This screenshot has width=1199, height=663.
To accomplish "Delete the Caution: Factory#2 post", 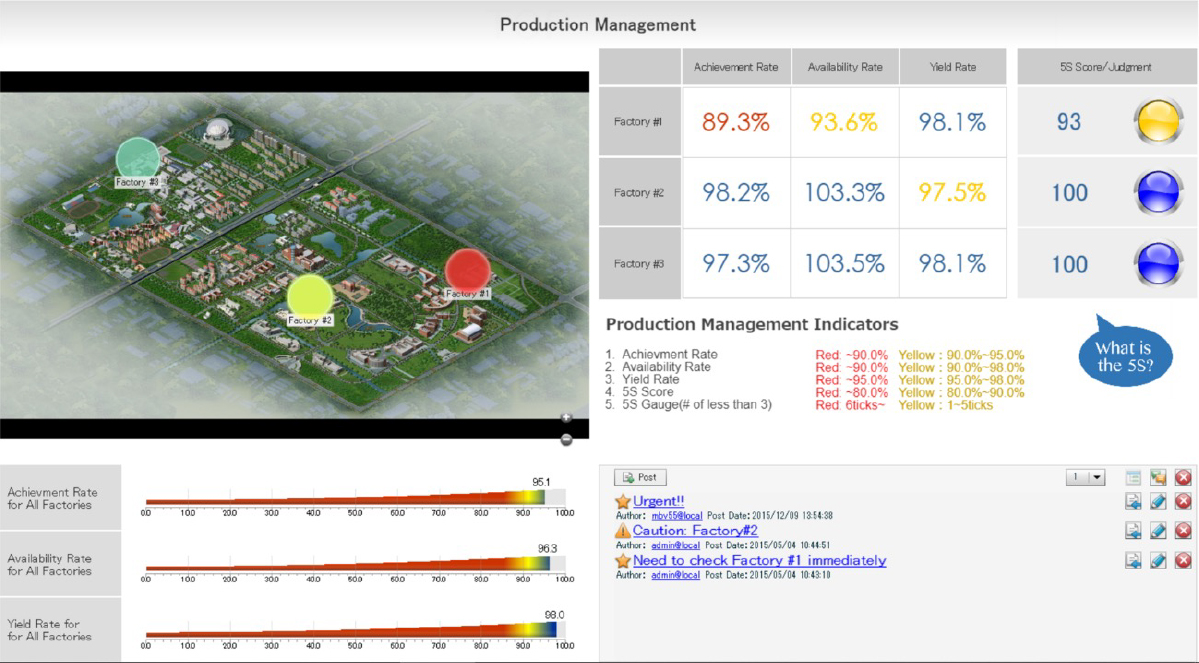I will 1183,530.
